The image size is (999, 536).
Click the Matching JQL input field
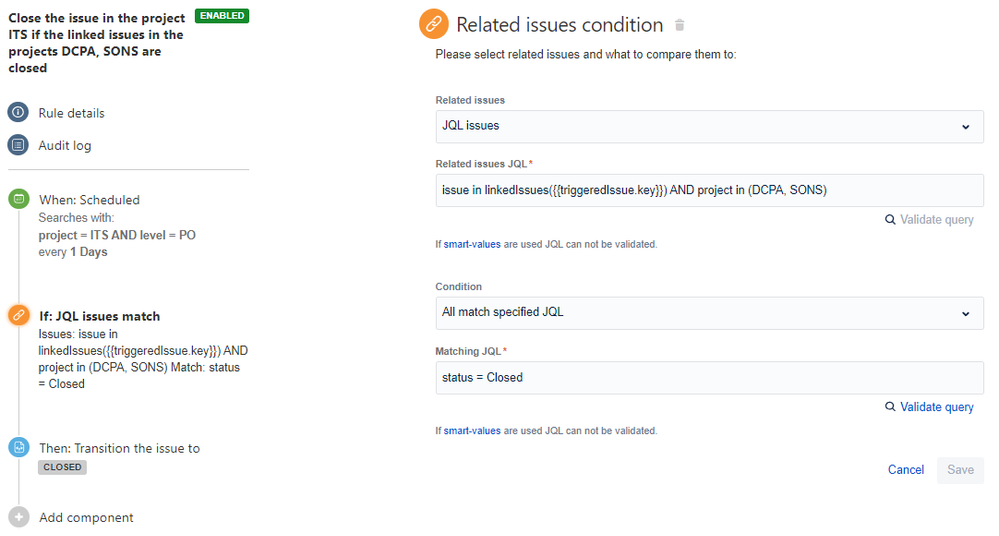[709, 377]
